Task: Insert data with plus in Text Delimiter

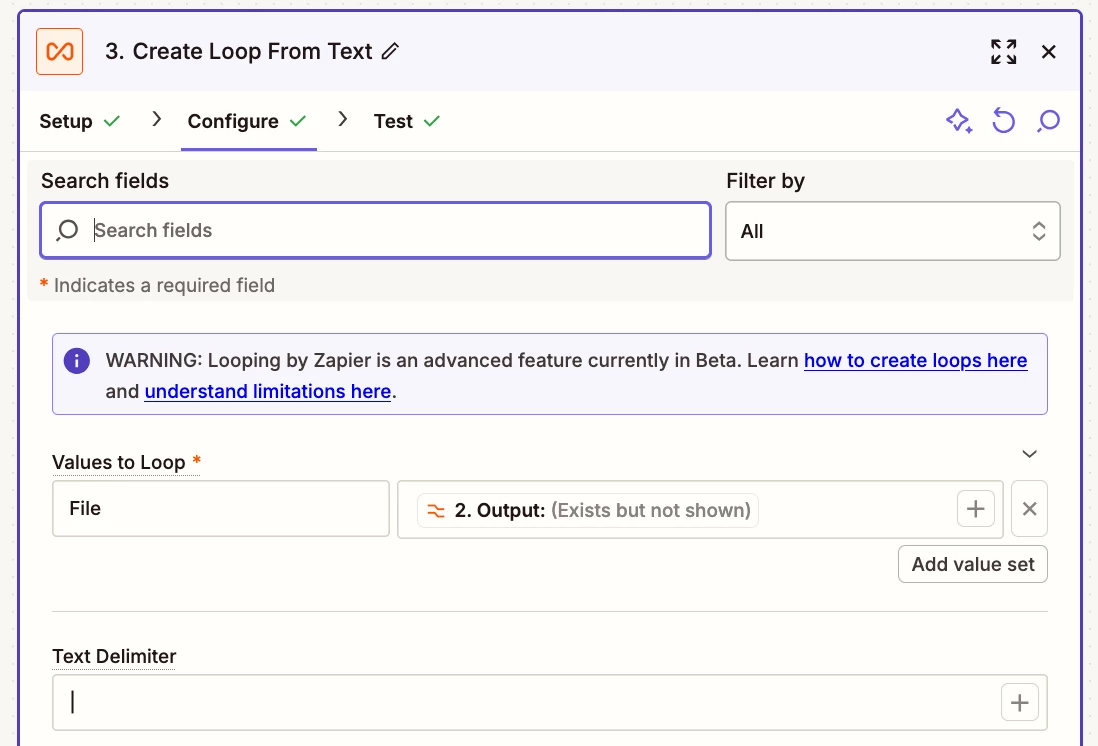Action: coord(1020,703)
